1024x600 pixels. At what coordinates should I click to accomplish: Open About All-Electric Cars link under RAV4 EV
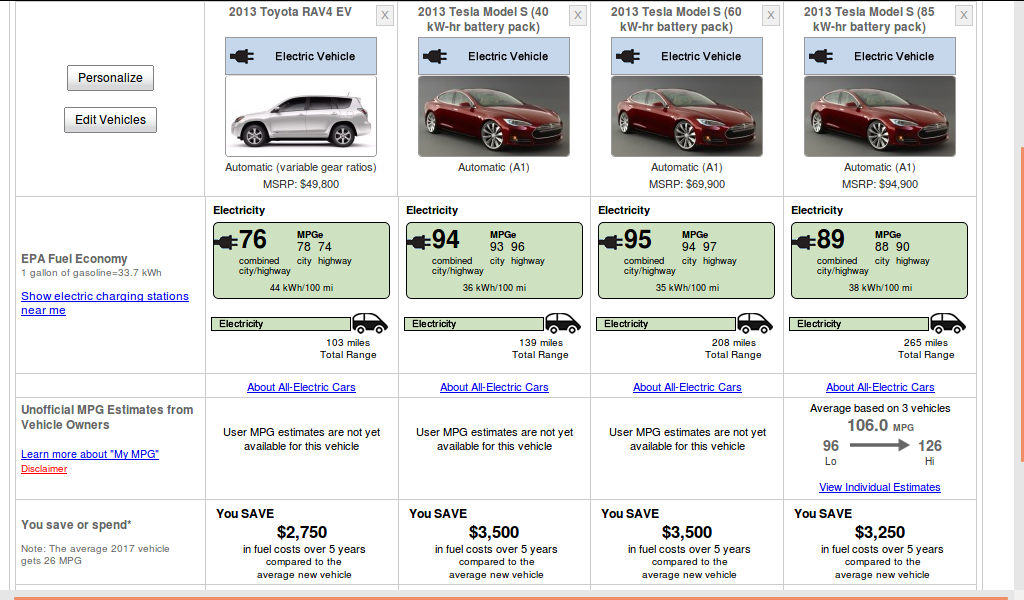(301, 387)
